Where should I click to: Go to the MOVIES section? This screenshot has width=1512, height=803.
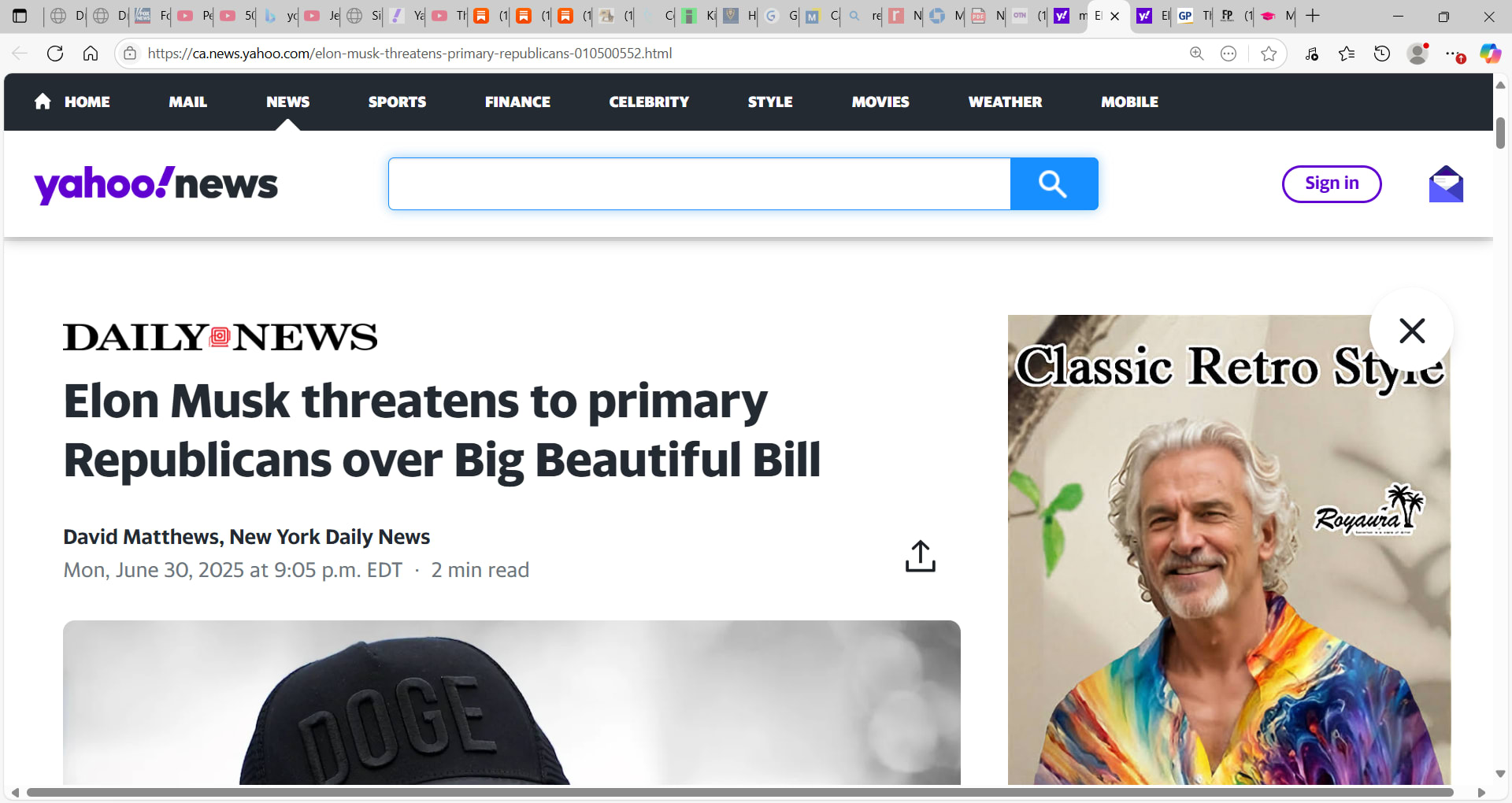click(880, 102)
